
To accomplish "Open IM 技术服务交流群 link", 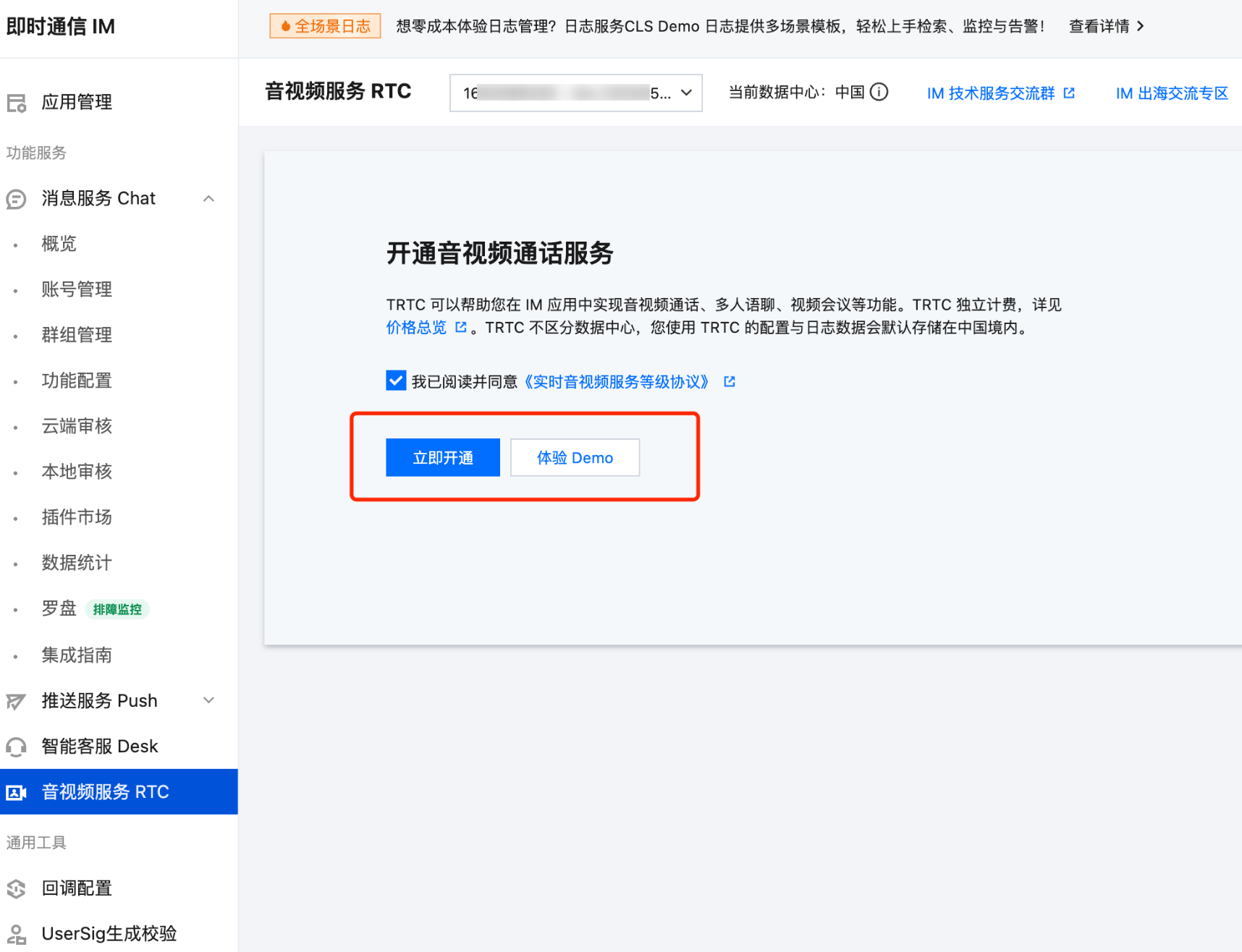I will (991, 93).
